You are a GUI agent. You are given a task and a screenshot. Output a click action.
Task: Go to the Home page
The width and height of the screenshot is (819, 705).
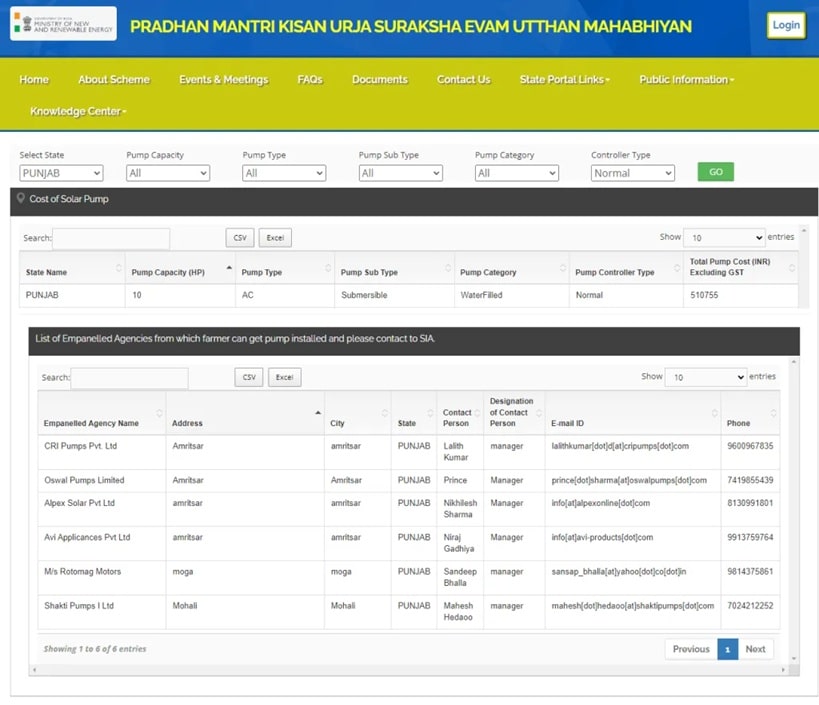34,79
